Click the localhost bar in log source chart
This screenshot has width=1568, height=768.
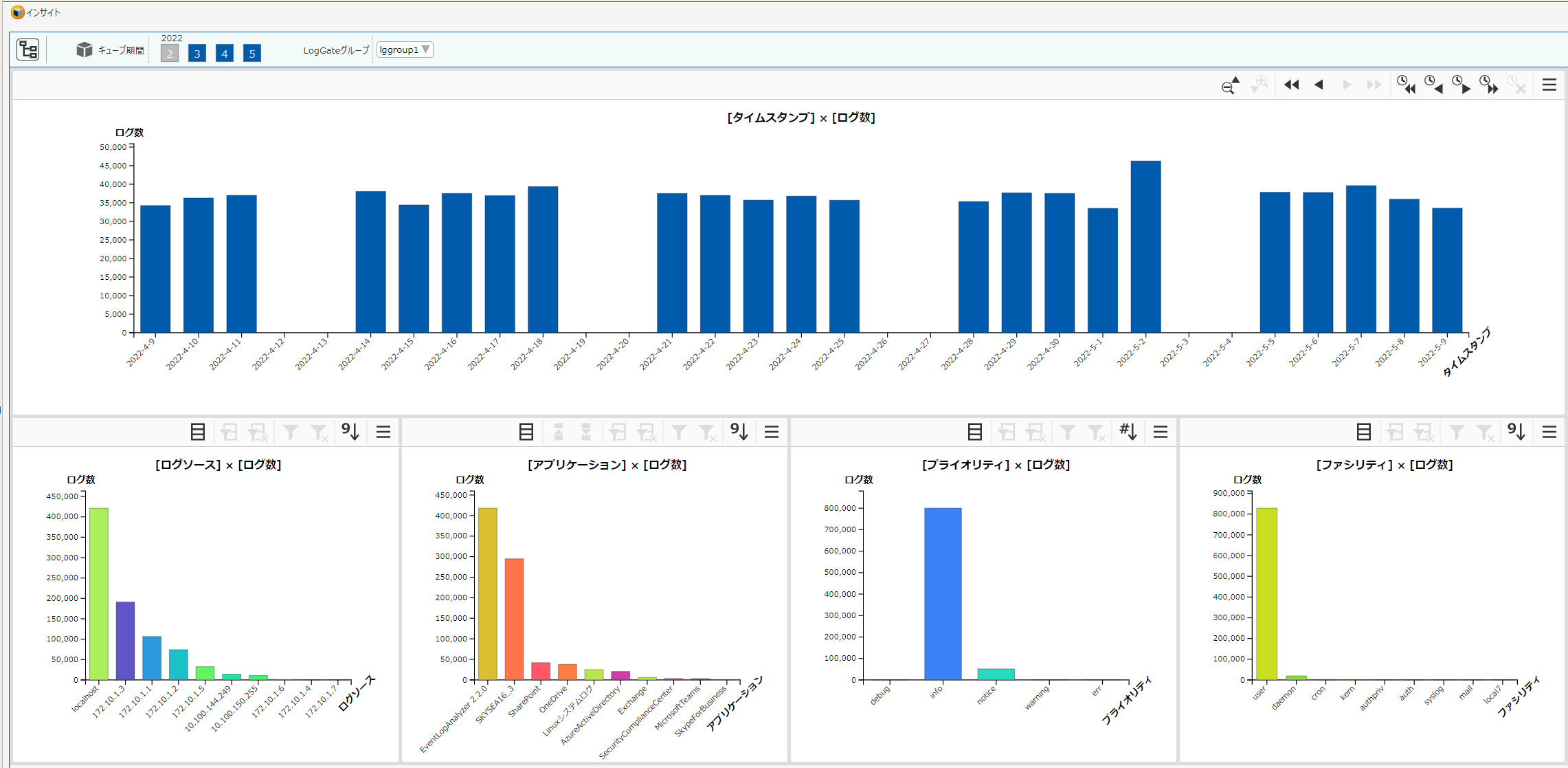tap(99, 593)
